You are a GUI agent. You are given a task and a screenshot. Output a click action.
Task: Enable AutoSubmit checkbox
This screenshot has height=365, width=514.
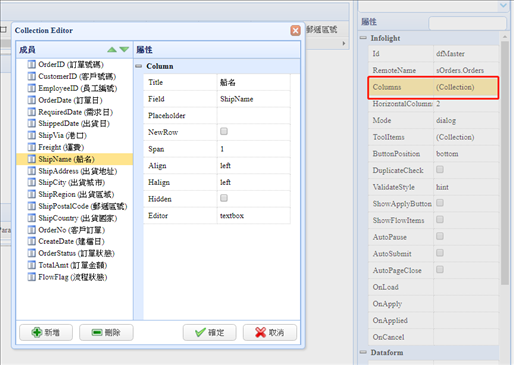click(x=440, y=253)
